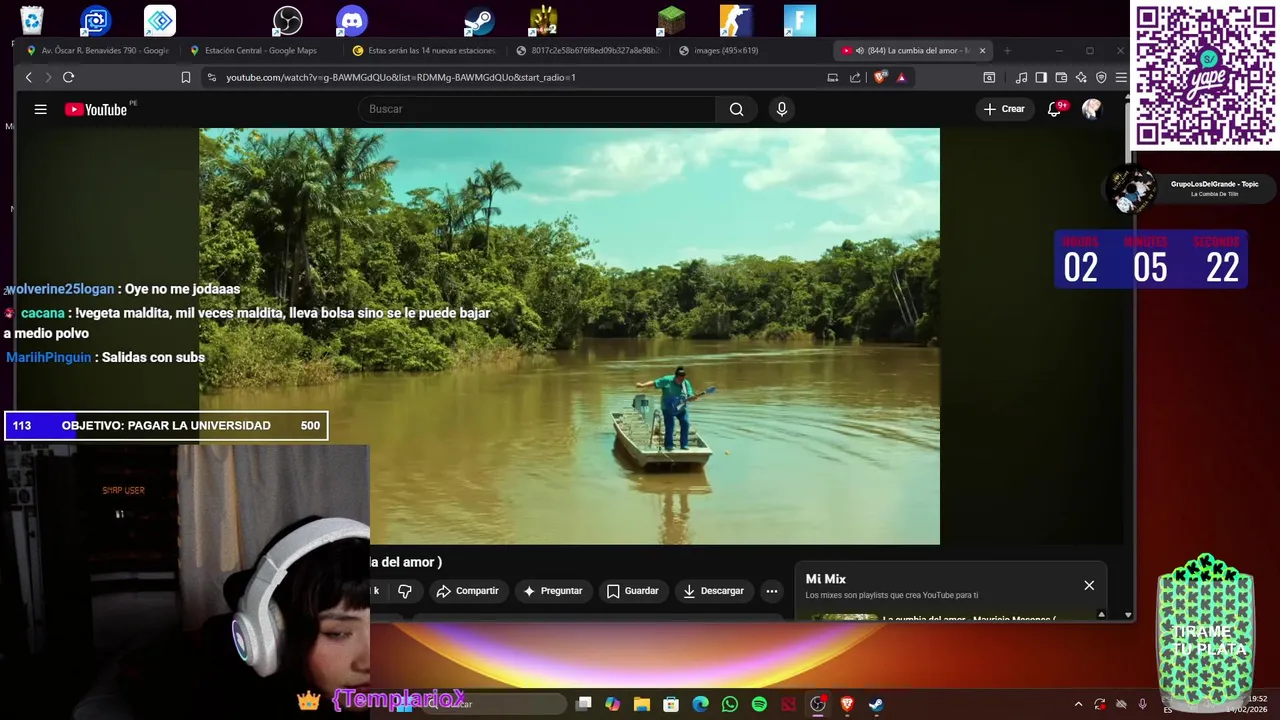Launch Steam from the desktop shortcut

[x=480, y=20]
